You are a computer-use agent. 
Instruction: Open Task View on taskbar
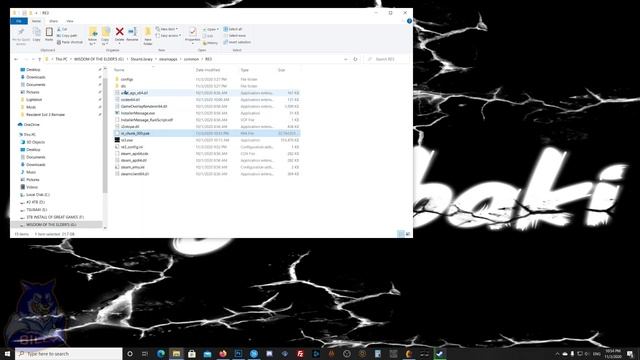145,353
